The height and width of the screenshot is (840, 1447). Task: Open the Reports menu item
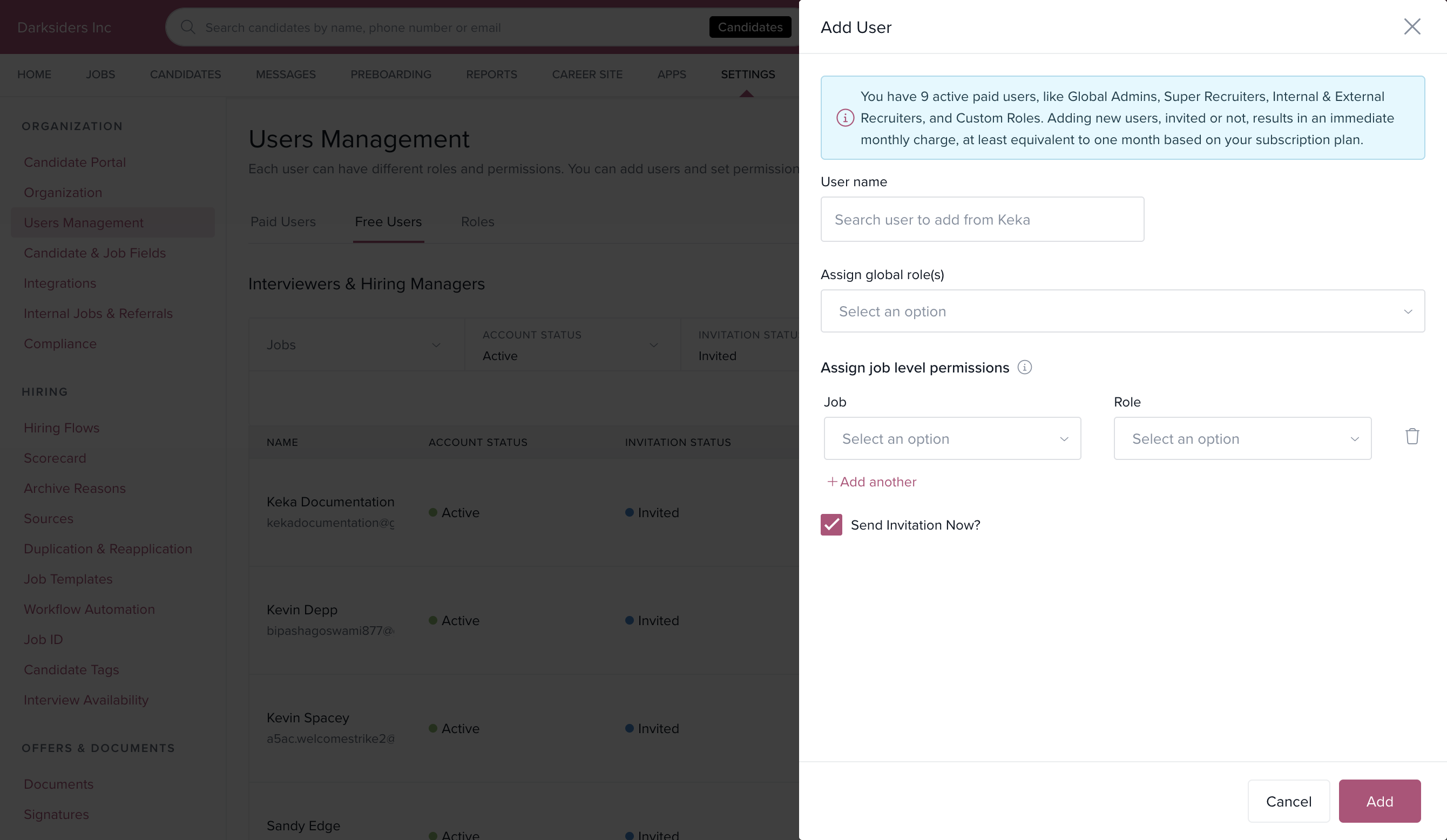point(491,74)
